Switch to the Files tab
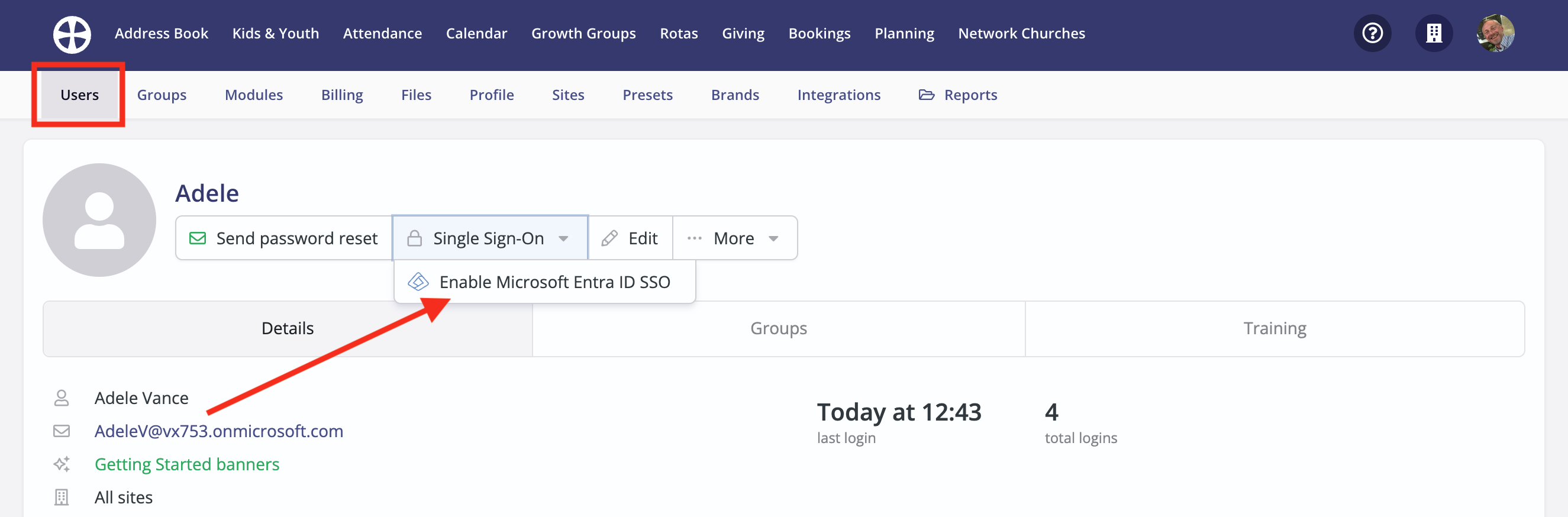 click(417, 95)
